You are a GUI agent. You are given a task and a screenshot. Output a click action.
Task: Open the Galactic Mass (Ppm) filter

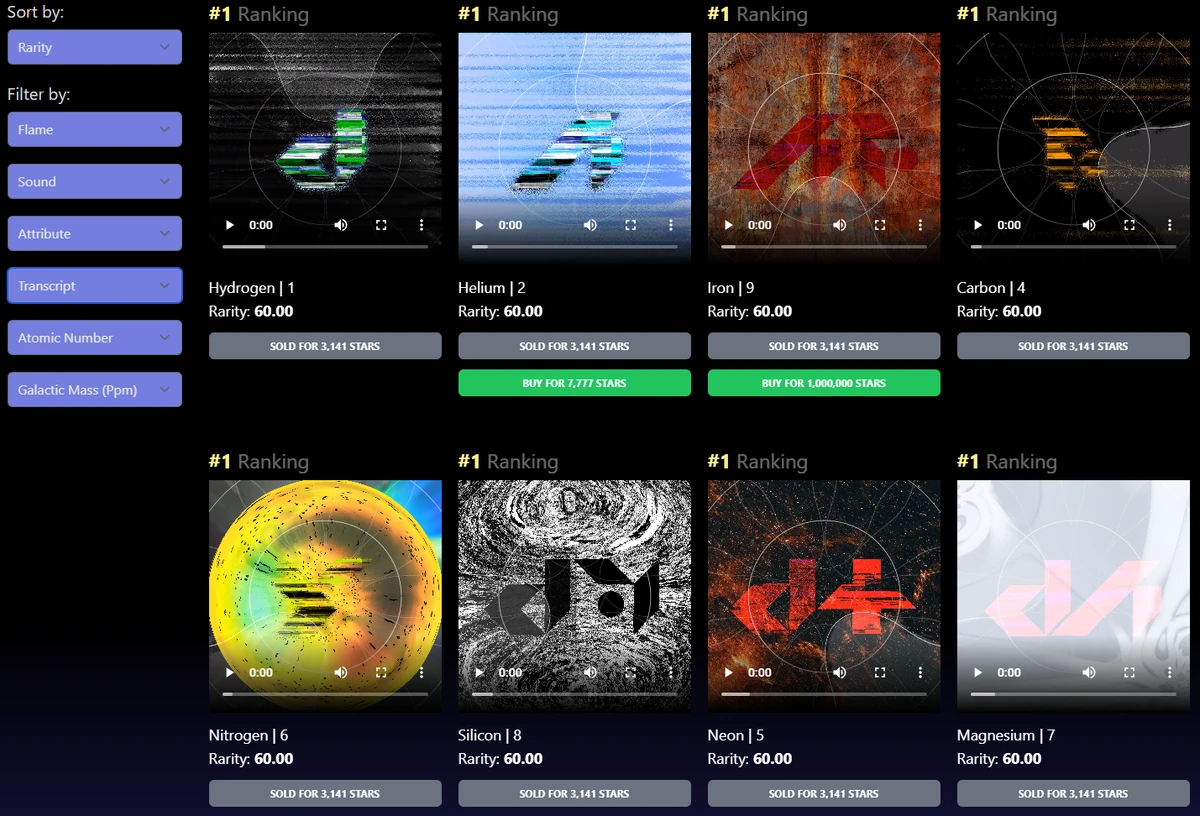click(x=94, y=389)
